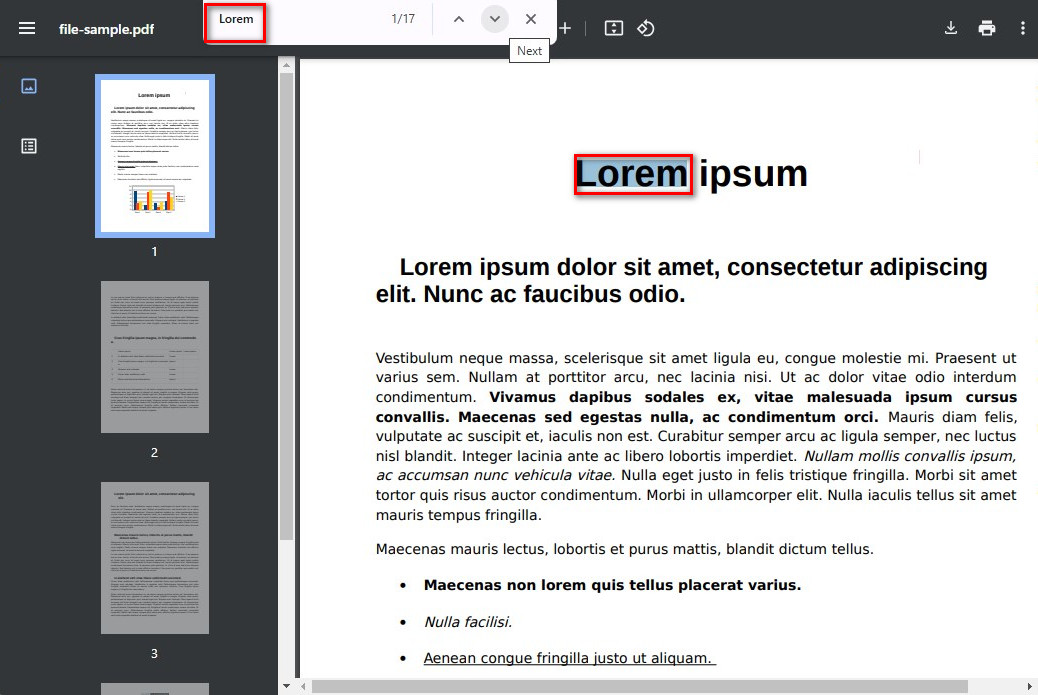Click the highlighted Lorem search match
Image resolution: width=1038 pixels, height=695 pixels.
[x=632, y=173]
